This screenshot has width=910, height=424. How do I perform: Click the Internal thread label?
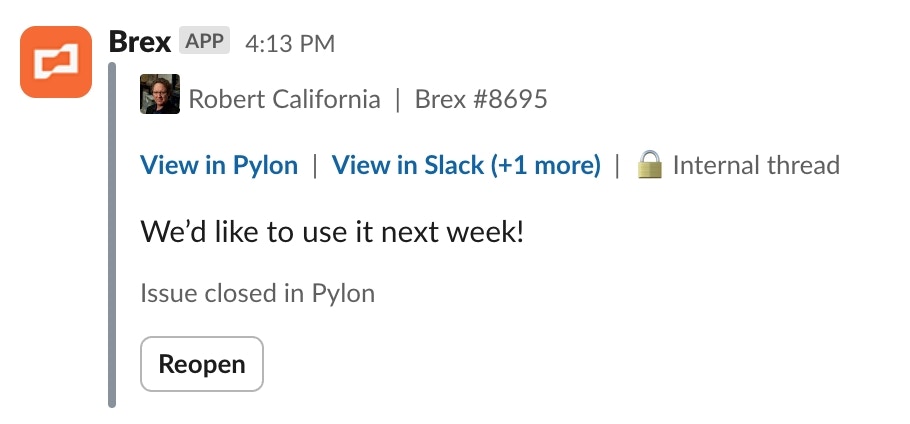[x=756, y=165]
